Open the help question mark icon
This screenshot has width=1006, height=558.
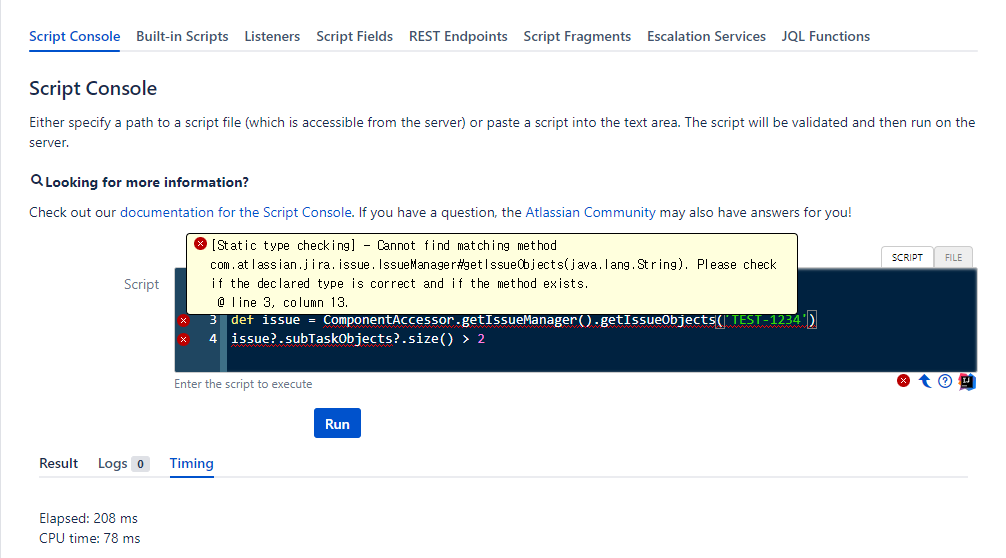click(945, 381)
